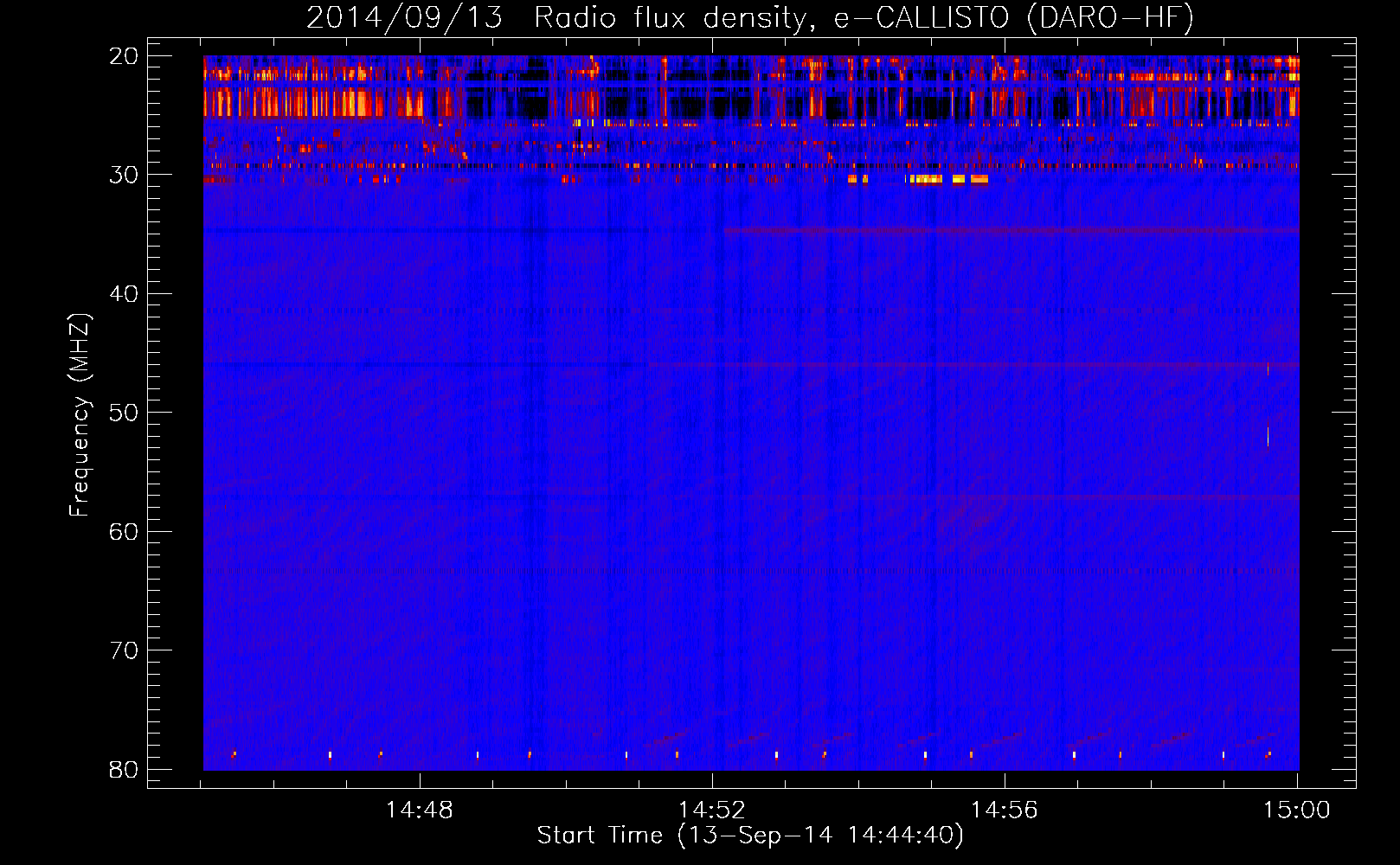
Task: Click the '15:00' time tick label
Action: [x=1297, y=811]
